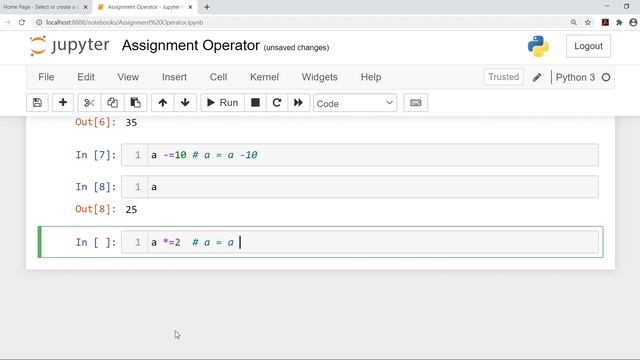
Task: Open the Widgets menu
Action: [320, 77]
